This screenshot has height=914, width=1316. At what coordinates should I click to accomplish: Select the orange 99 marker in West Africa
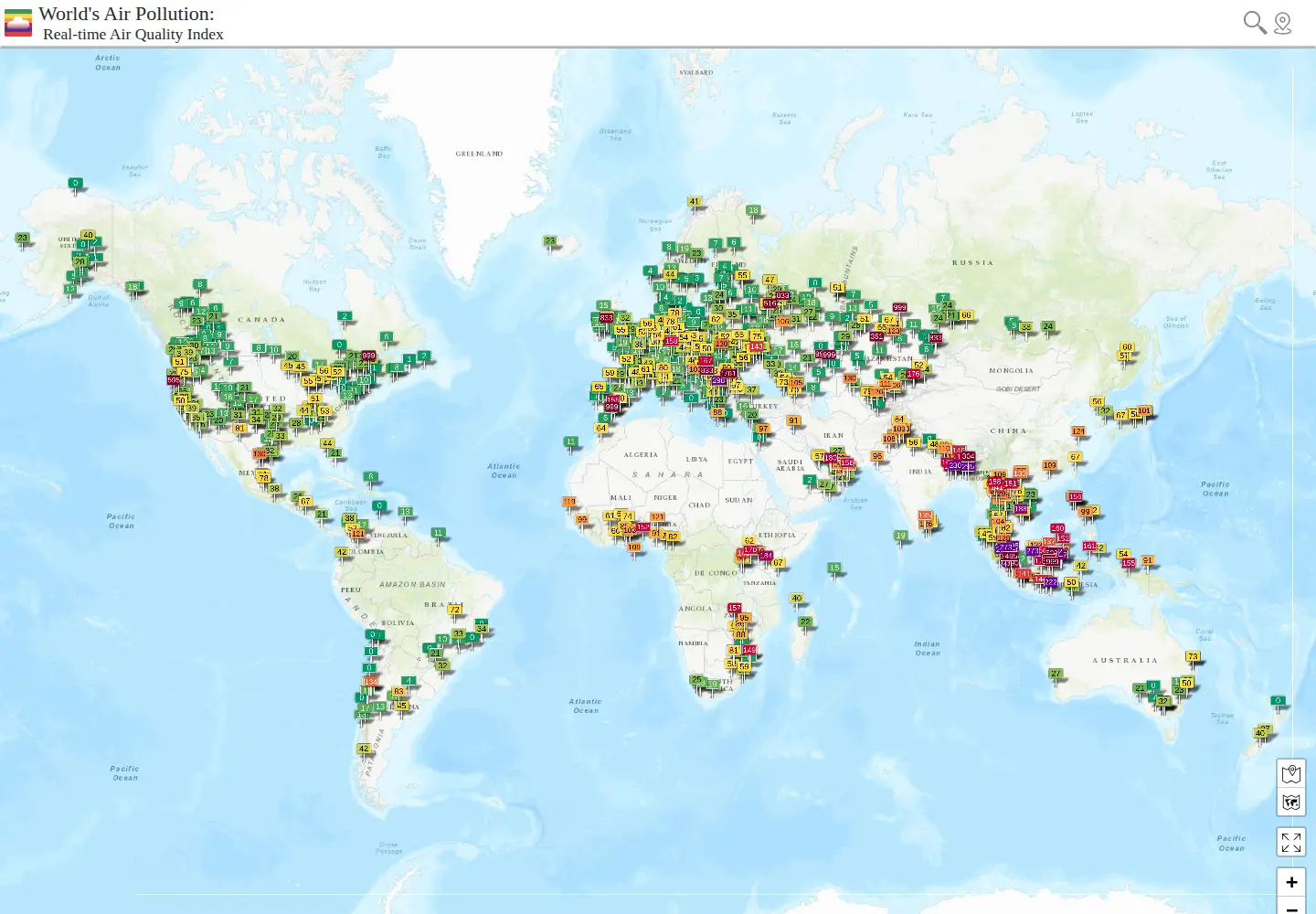click(x=582, y=519)
